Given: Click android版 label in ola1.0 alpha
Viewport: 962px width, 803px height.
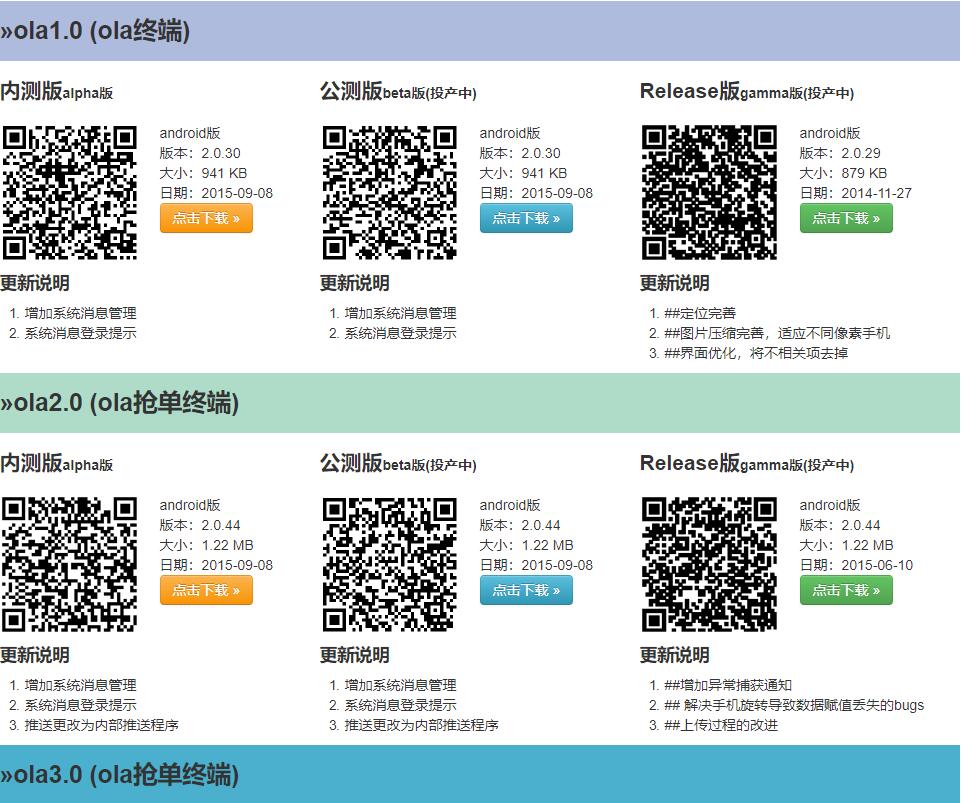Looking at the screenshot, I should (x=190, y=133).
